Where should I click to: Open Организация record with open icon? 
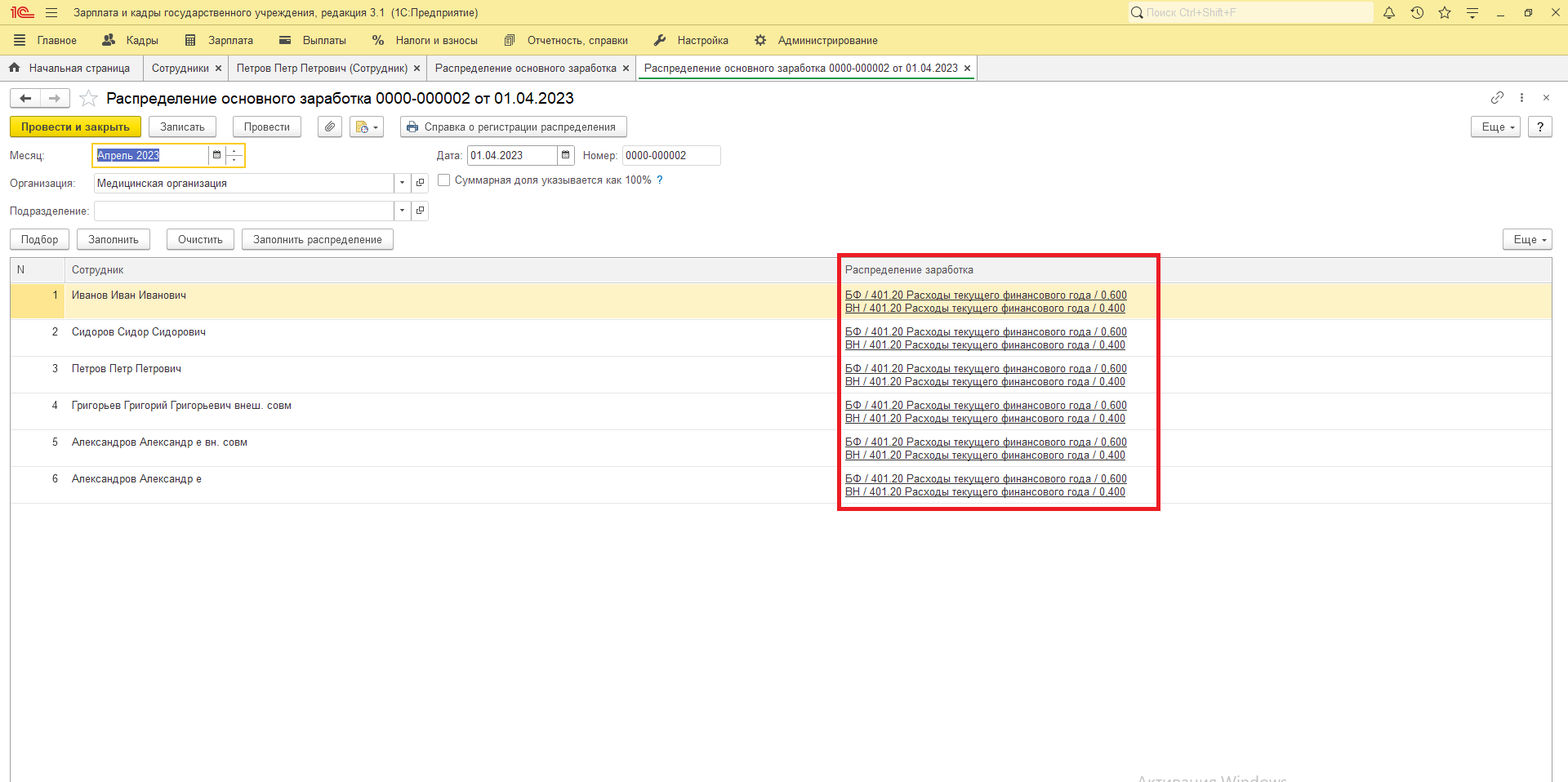coord(420,184)
